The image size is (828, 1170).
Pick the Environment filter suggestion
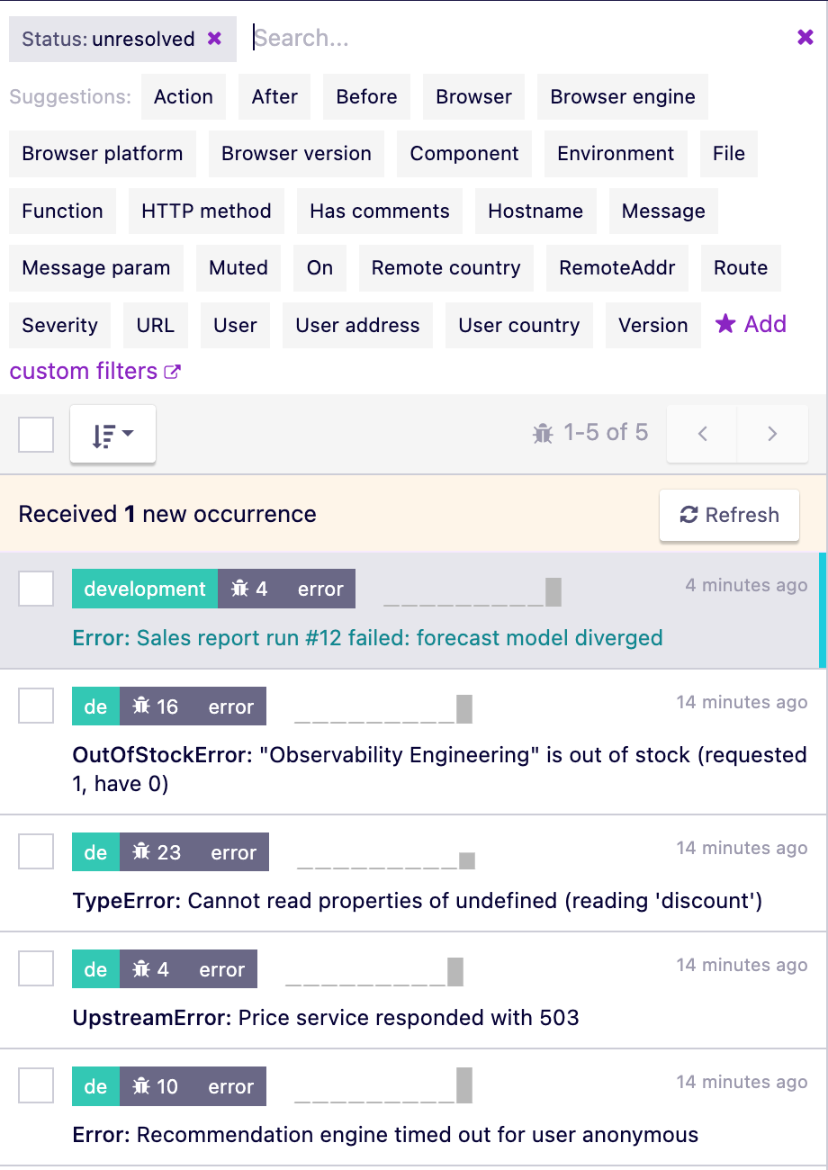tap(615, 154)
